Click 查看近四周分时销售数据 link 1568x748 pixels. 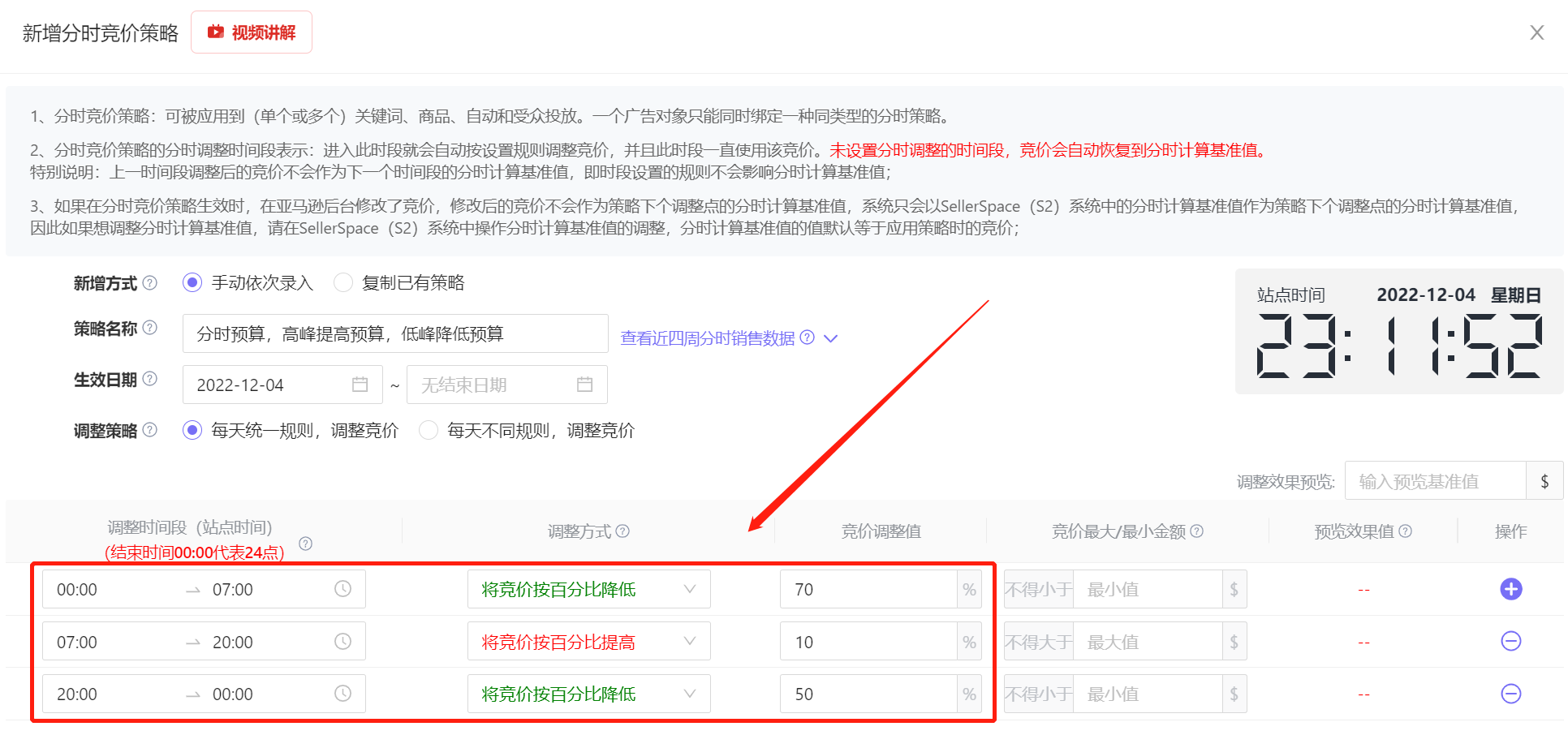tap(707, 338)
